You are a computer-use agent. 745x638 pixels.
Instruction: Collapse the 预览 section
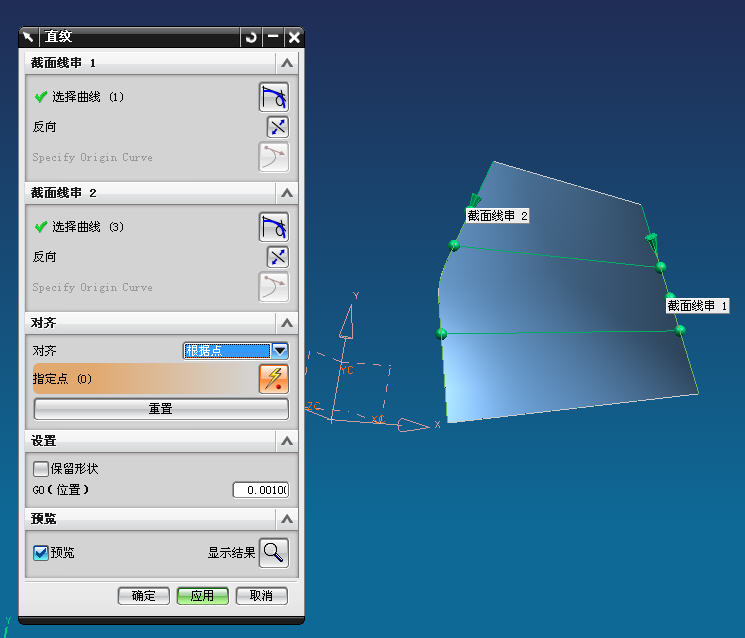click(287, 519)
